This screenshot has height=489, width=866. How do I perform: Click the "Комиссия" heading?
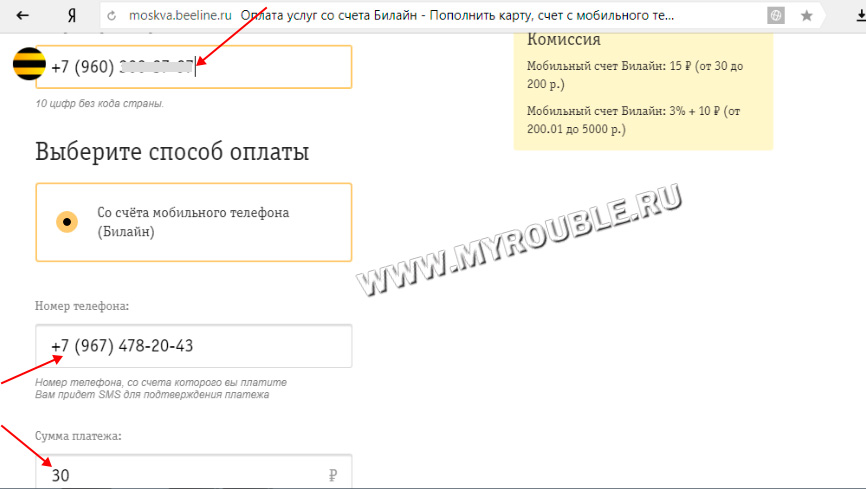point(563,39)
